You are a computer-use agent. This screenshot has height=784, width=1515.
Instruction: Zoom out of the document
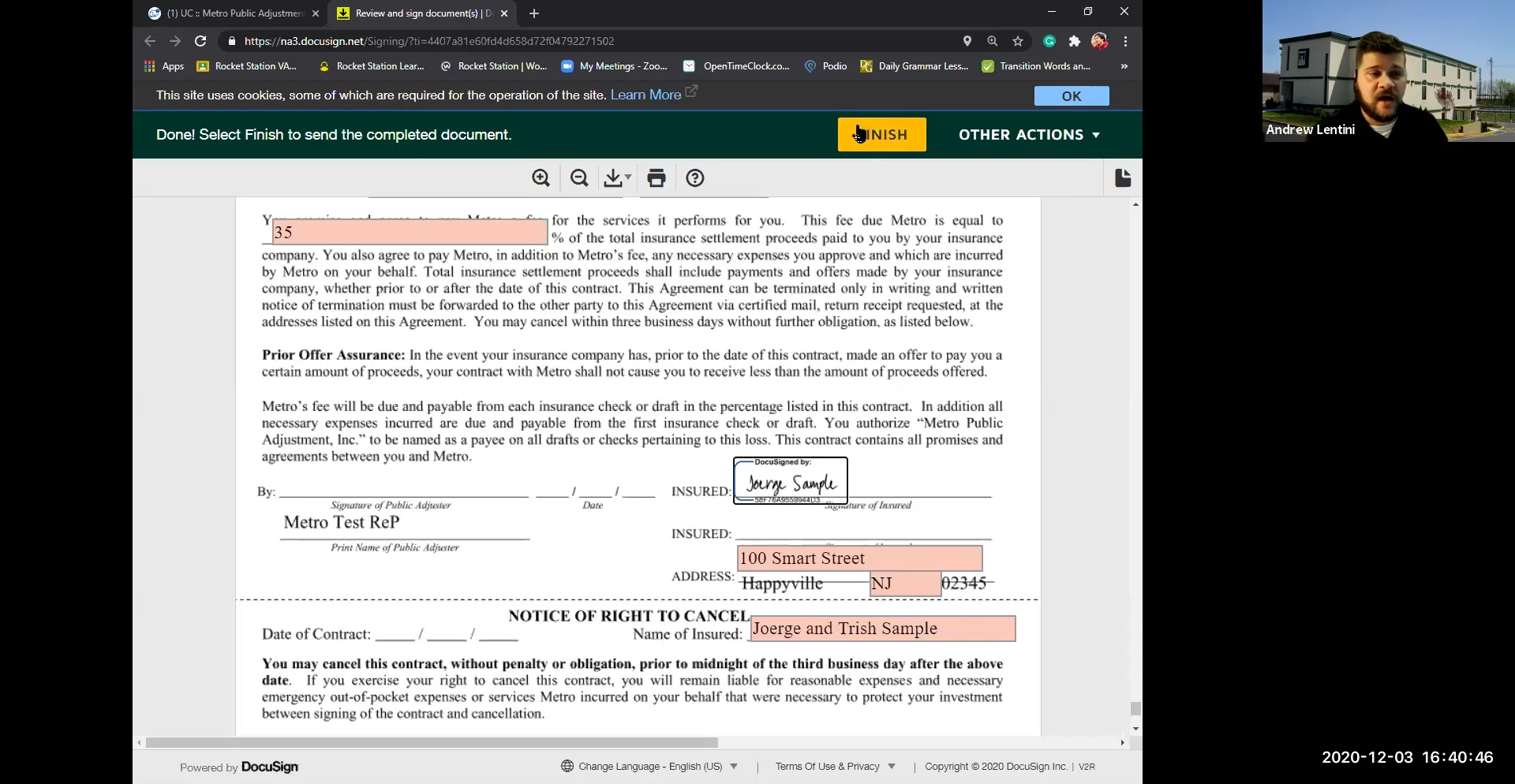[x=579, y=177]
